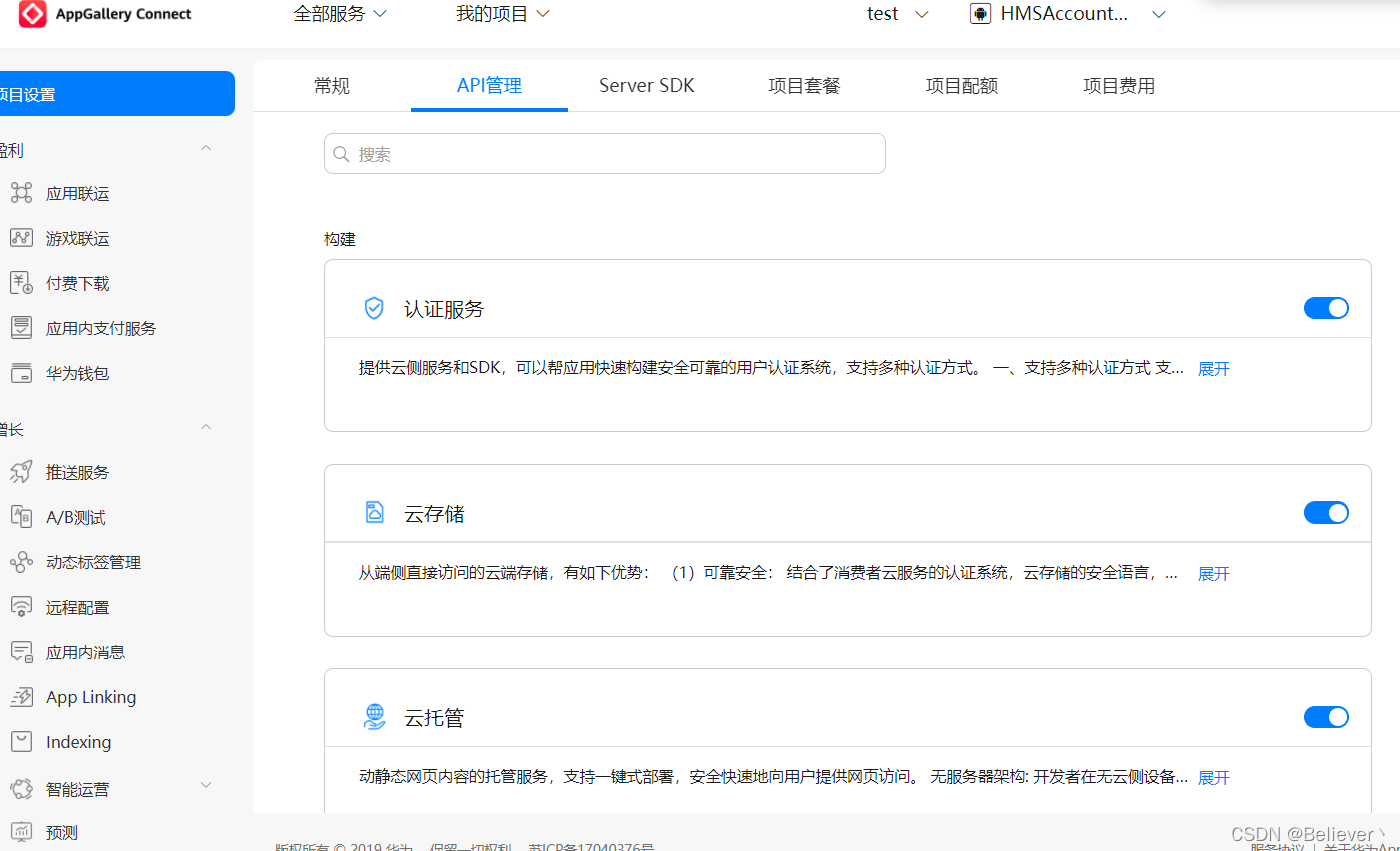
Task: Click the 应用内支付服务 sidebar icon
Action: point(21,328)
